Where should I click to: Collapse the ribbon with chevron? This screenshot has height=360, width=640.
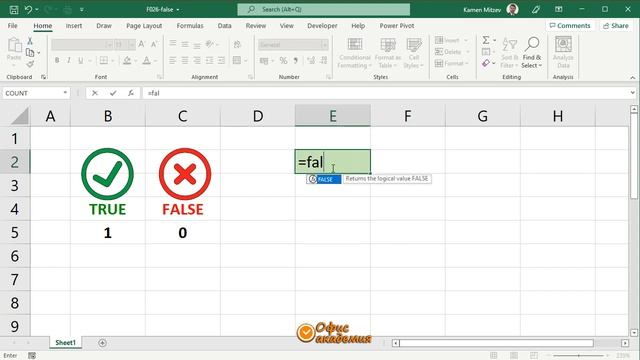point(632,77)
